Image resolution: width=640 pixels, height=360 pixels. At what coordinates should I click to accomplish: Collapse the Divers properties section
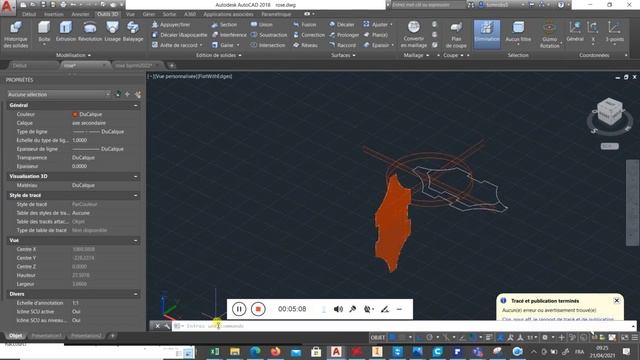pyautogui.click(x=136, y=294)
